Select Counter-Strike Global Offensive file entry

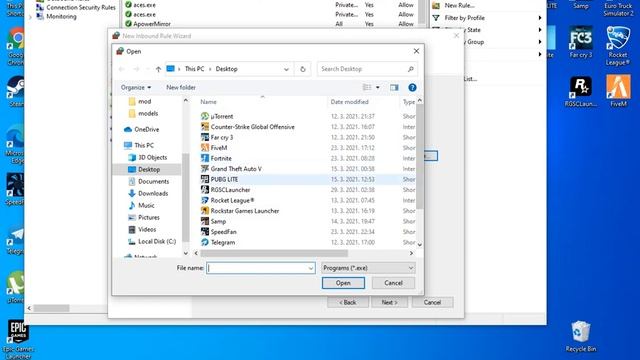pos(252,127)
